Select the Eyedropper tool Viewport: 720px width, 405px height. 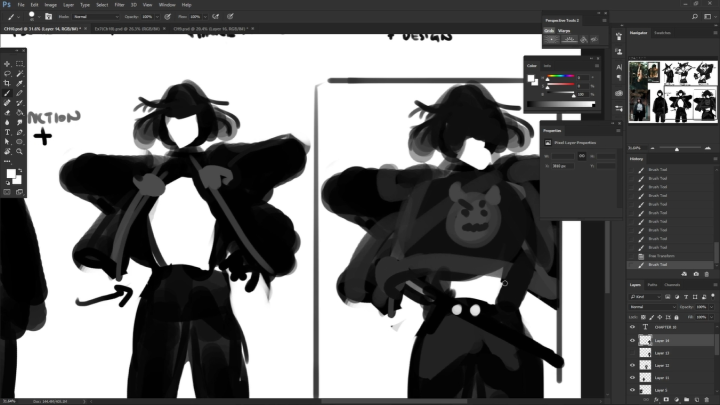(x=19, y=83)
